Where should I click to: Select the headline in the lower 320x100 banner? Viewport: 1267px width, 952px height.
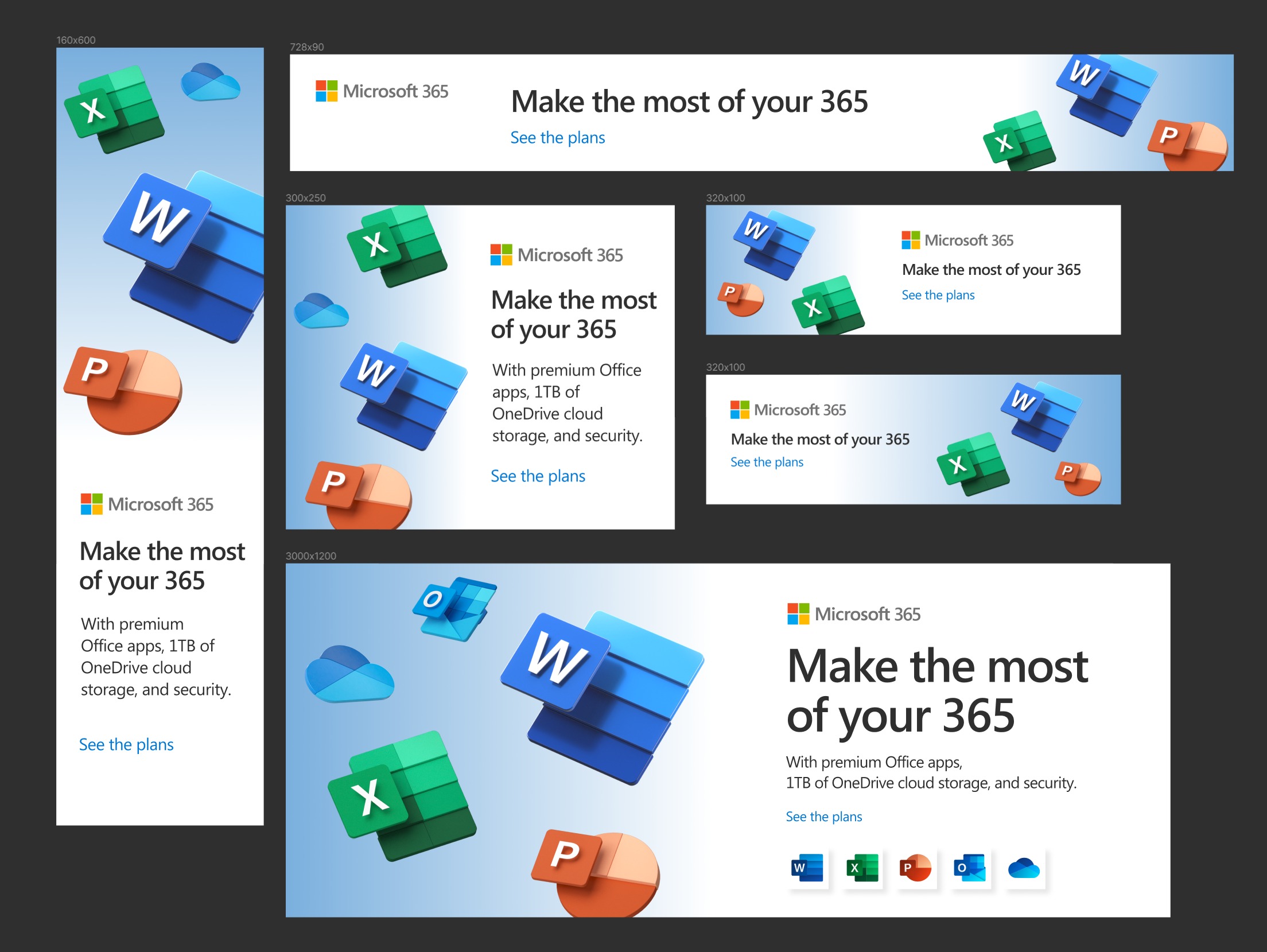821,440
